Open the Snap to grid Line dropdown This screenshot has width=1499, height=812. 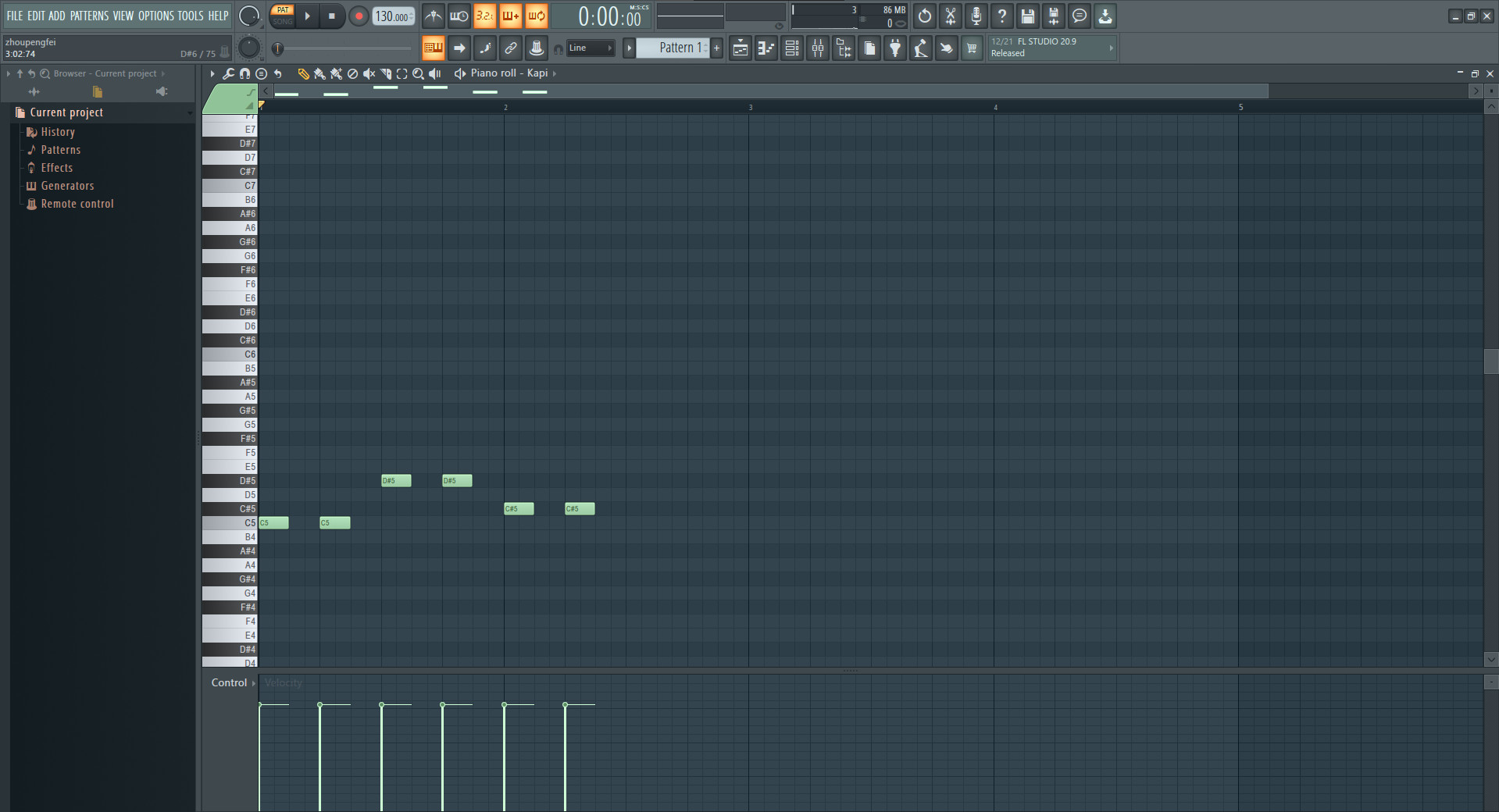(x=590, y=48)
